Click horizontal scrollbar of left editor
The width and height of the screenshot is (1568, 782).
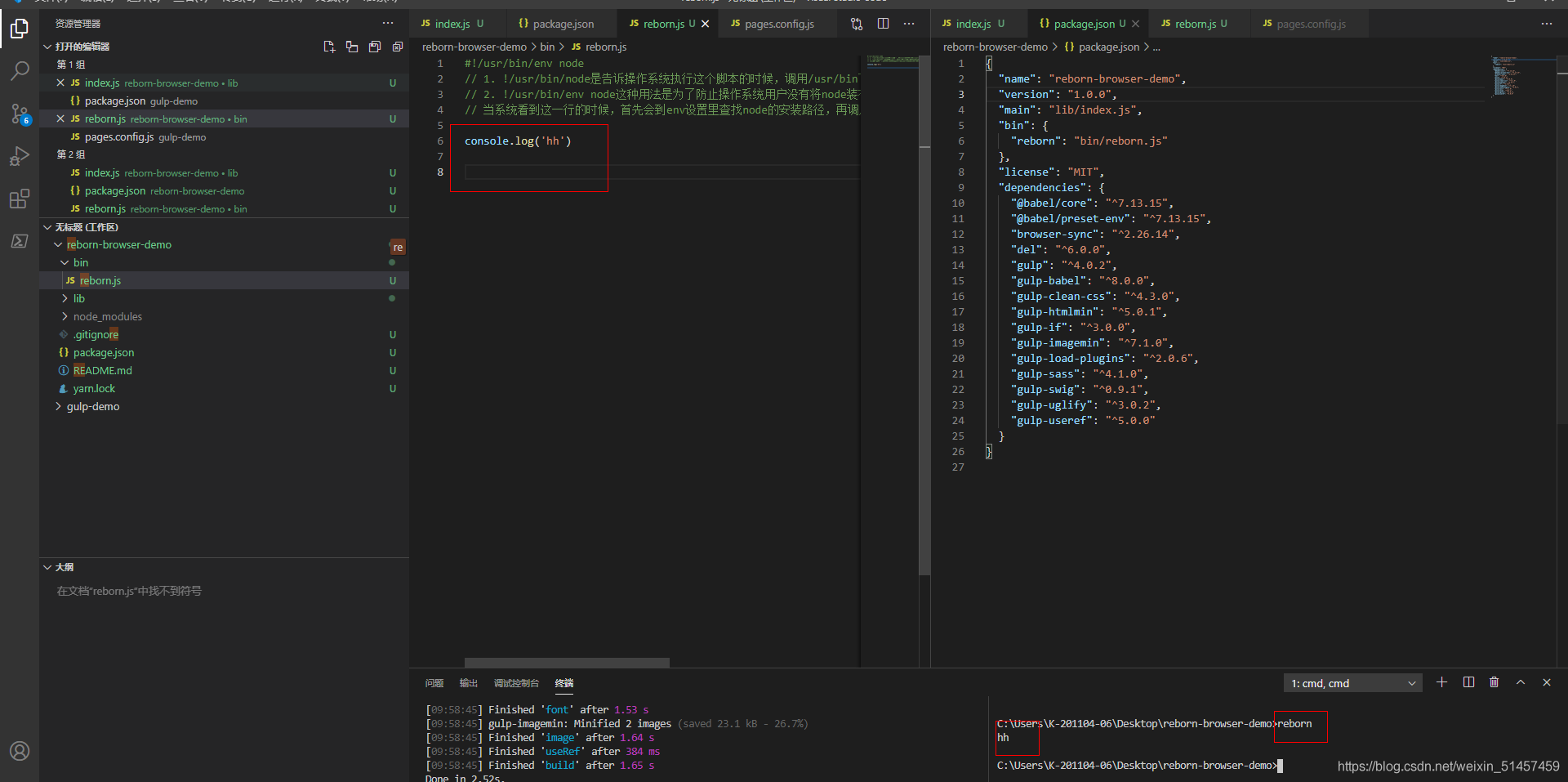[x=567, y=663]
